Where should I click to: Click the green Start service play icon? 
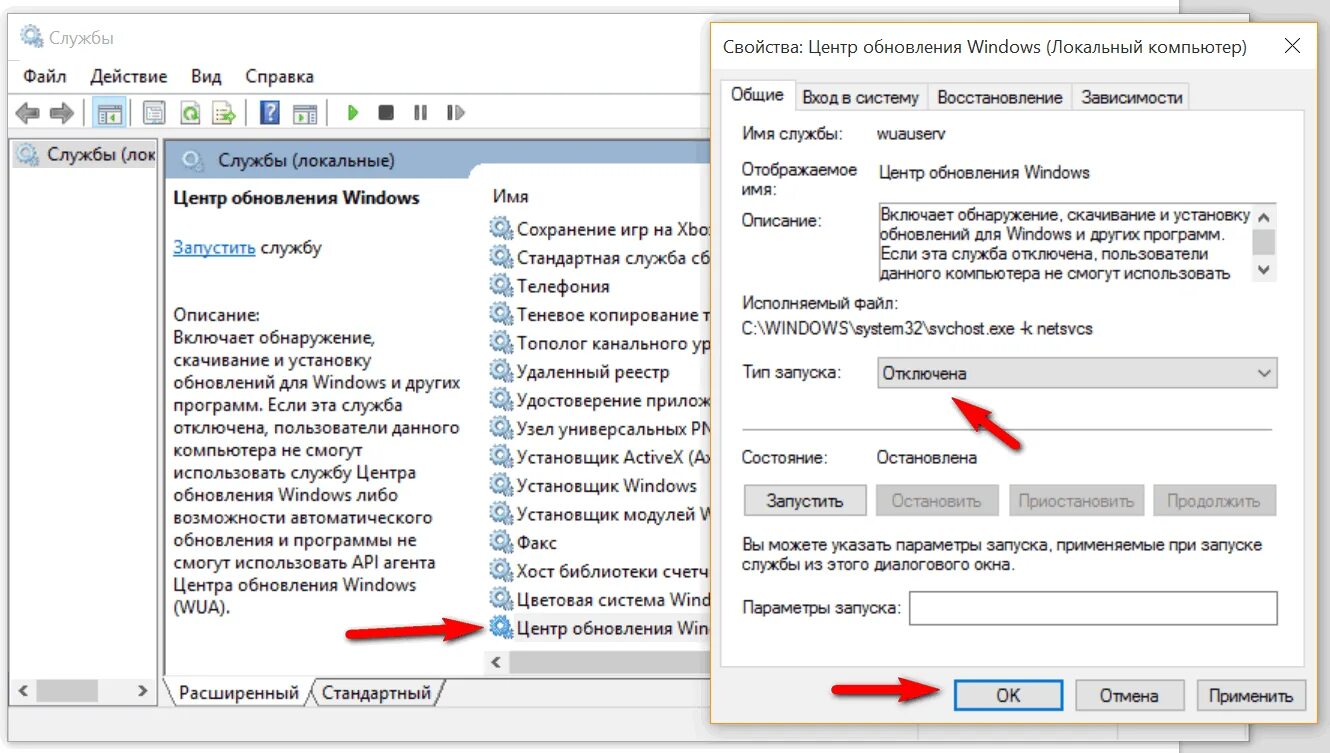click(352, 113)
